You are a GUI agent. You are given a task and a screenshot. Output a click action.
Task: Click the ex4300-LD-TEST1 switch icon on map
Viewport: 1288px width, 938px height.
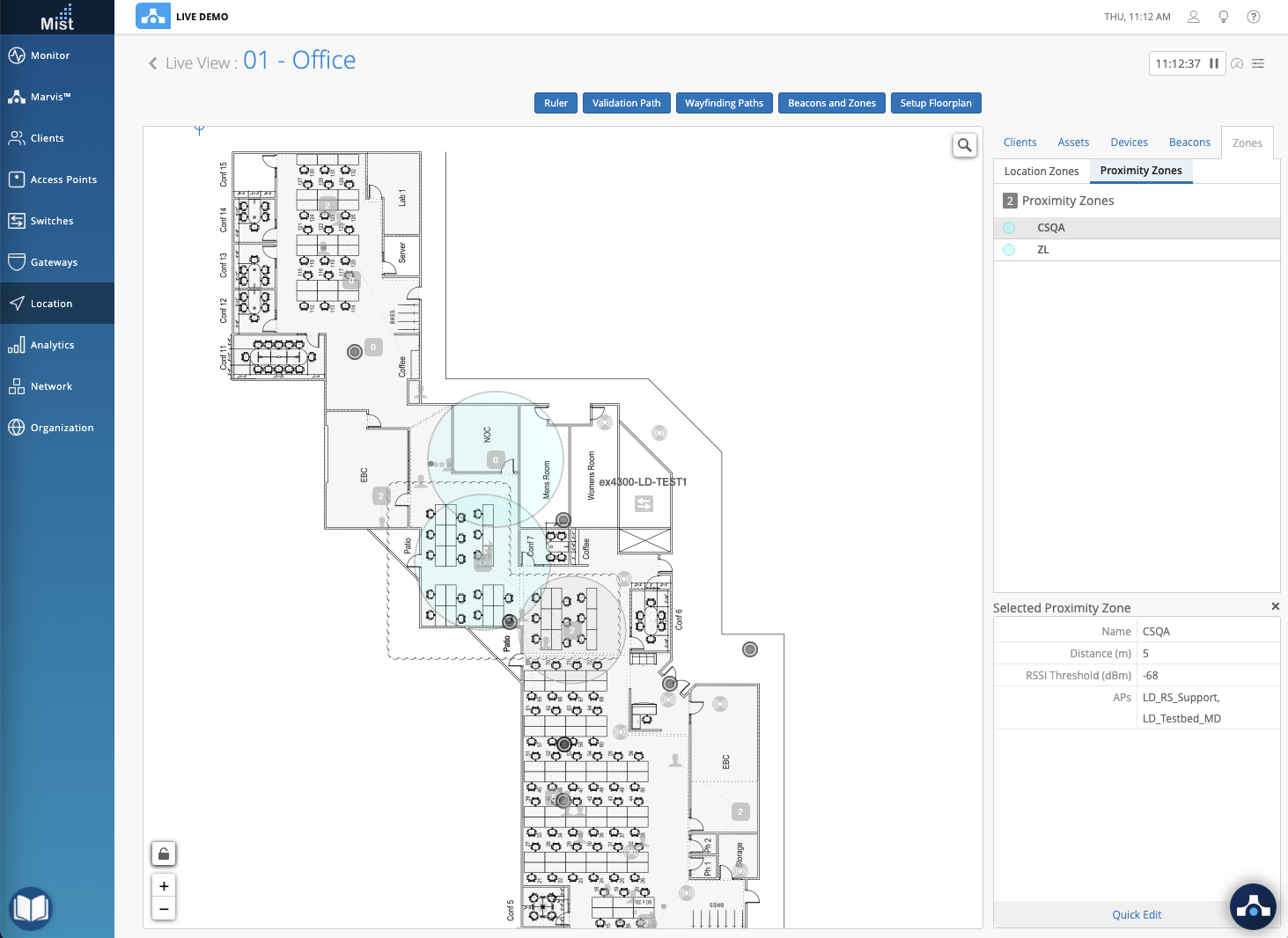coord(644,503)
